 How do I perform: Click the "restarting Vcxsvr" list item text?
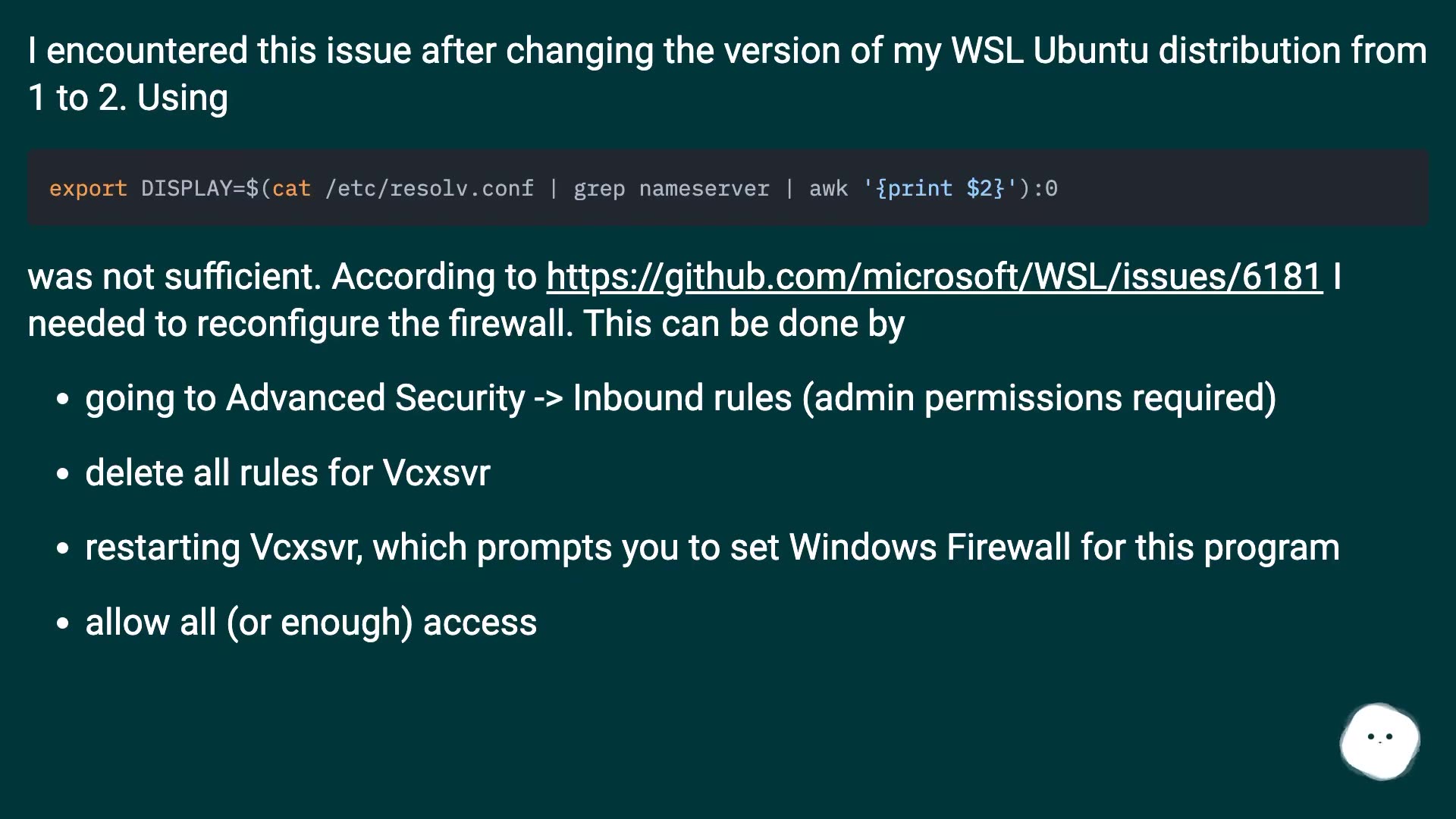point(711,548)
